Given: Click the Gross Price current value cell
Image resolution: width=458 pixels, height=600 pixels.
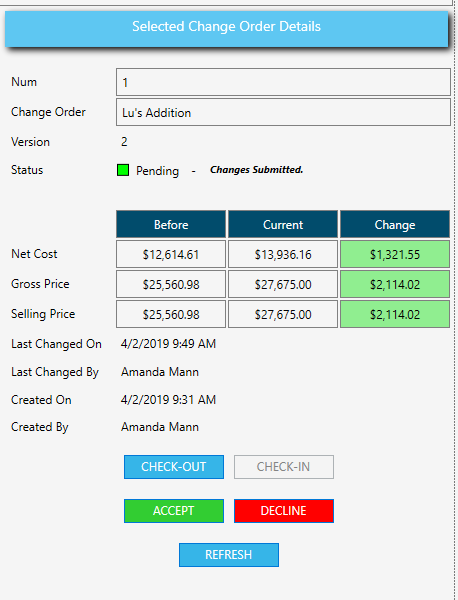Looking at the screenshot, I should point(283,284).
